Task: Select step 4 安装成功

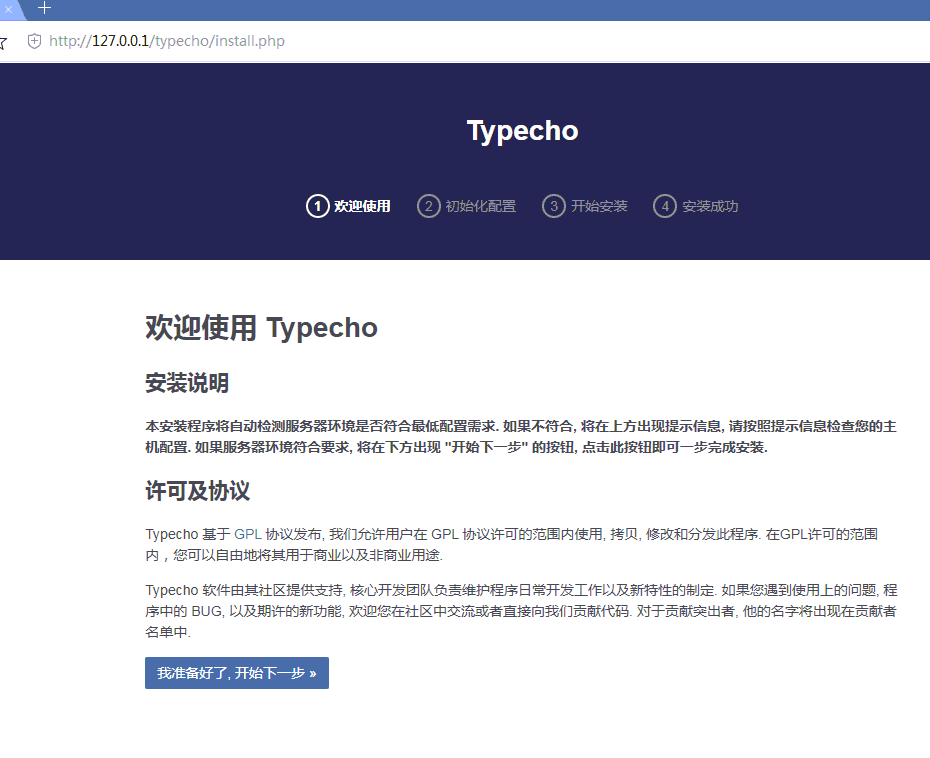Action: pos(696,206)
